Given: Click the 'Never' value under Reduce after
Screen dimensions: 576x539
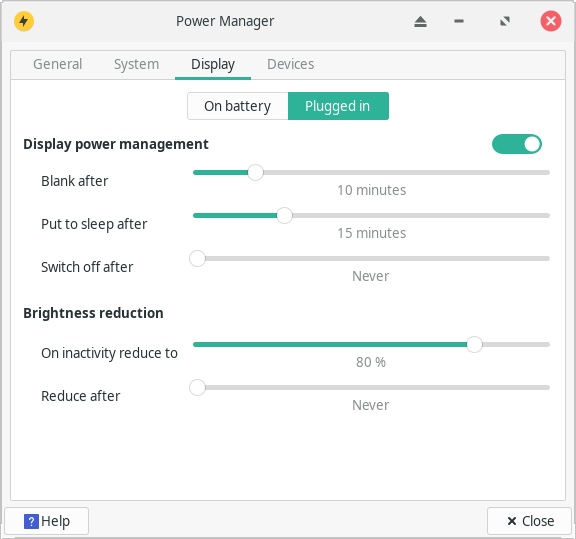Looking at the screenshot, I should (x=370, y=405).
